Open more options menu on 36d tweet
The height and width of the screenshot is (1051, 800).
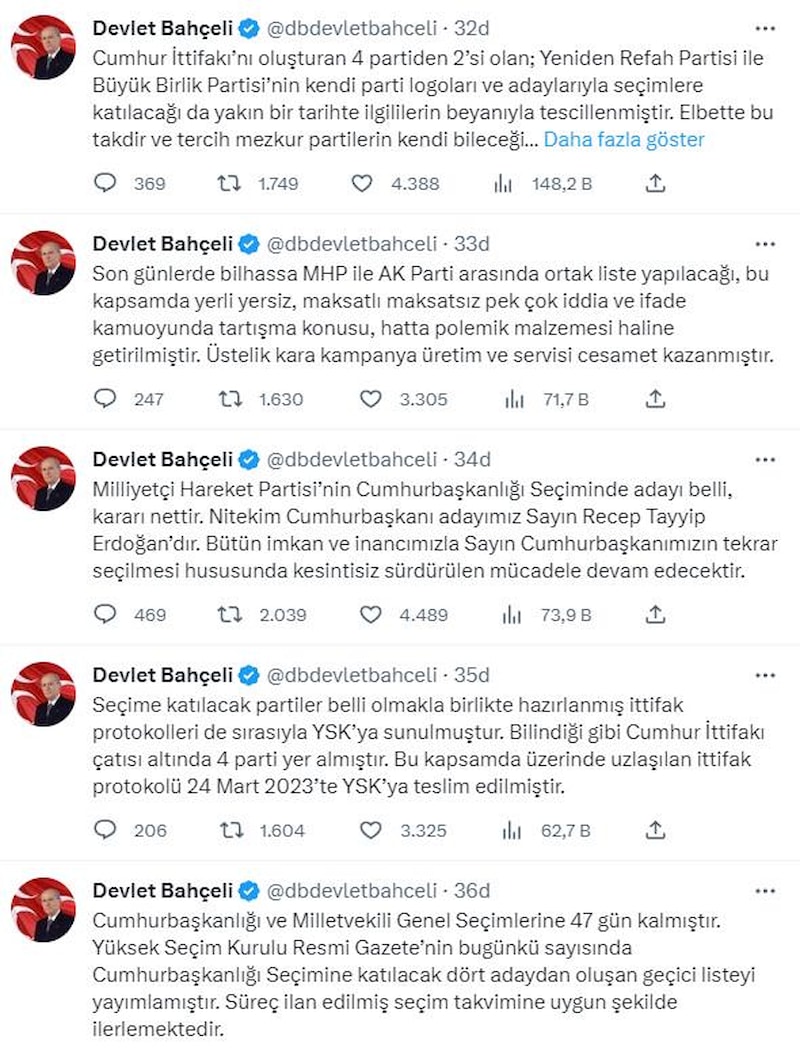[765, 890]
